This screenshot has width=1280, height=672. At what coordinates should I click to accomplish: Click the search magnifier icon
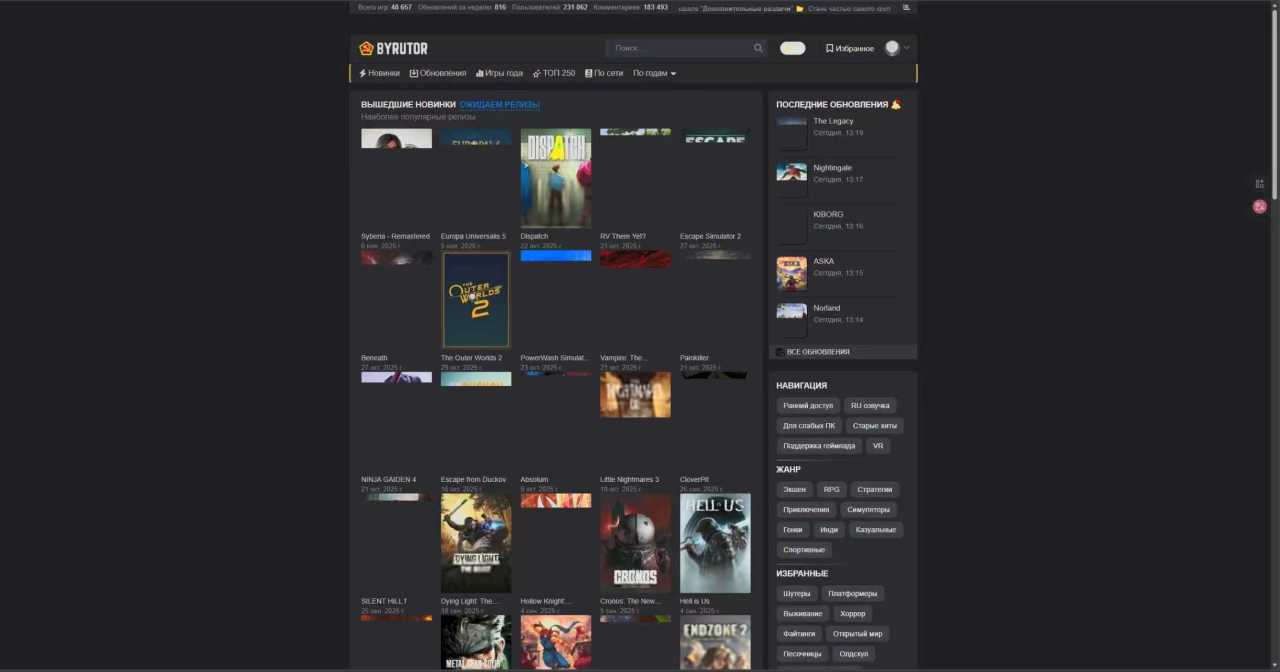758,48
